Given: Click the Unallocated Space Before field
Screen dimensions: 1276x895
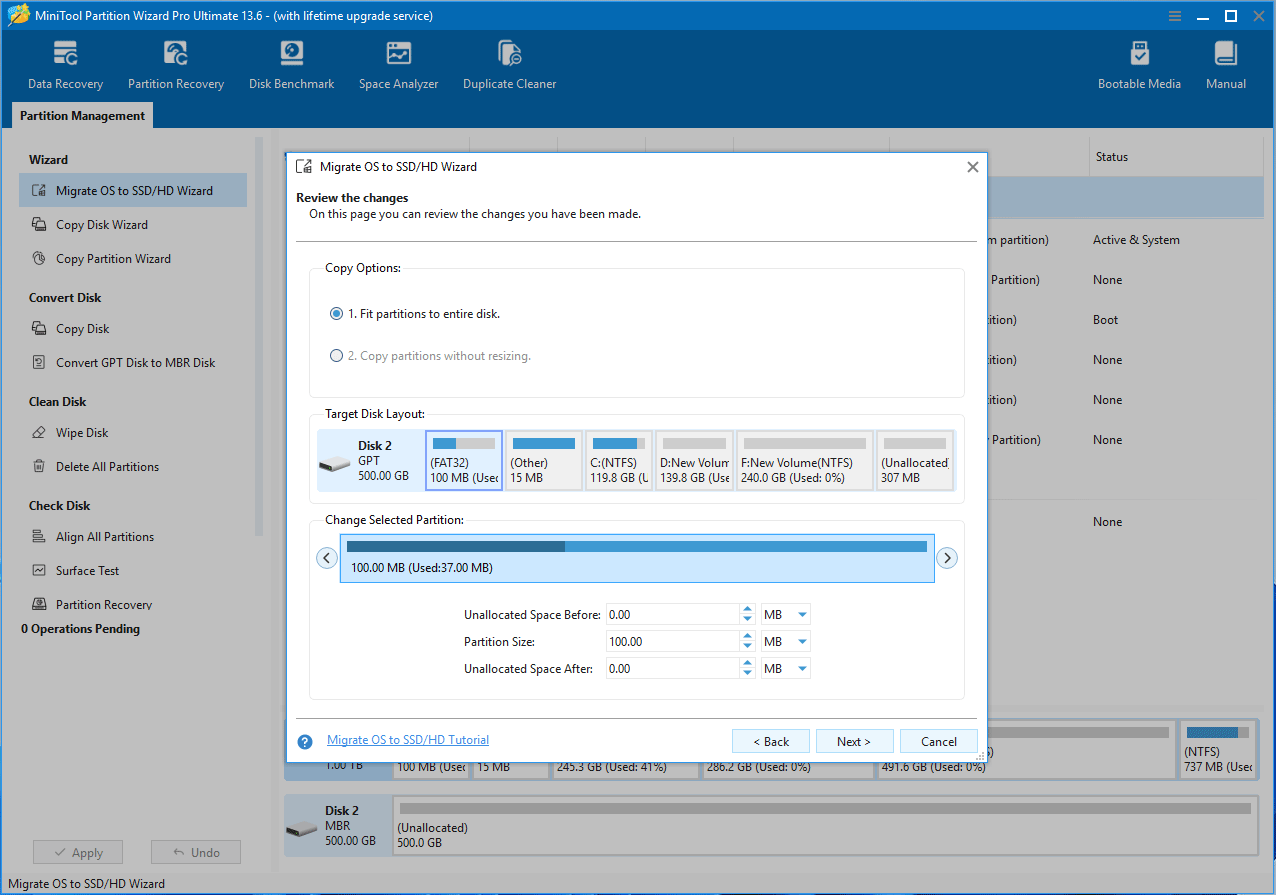Looking at the screenshot, I should 673,615.
